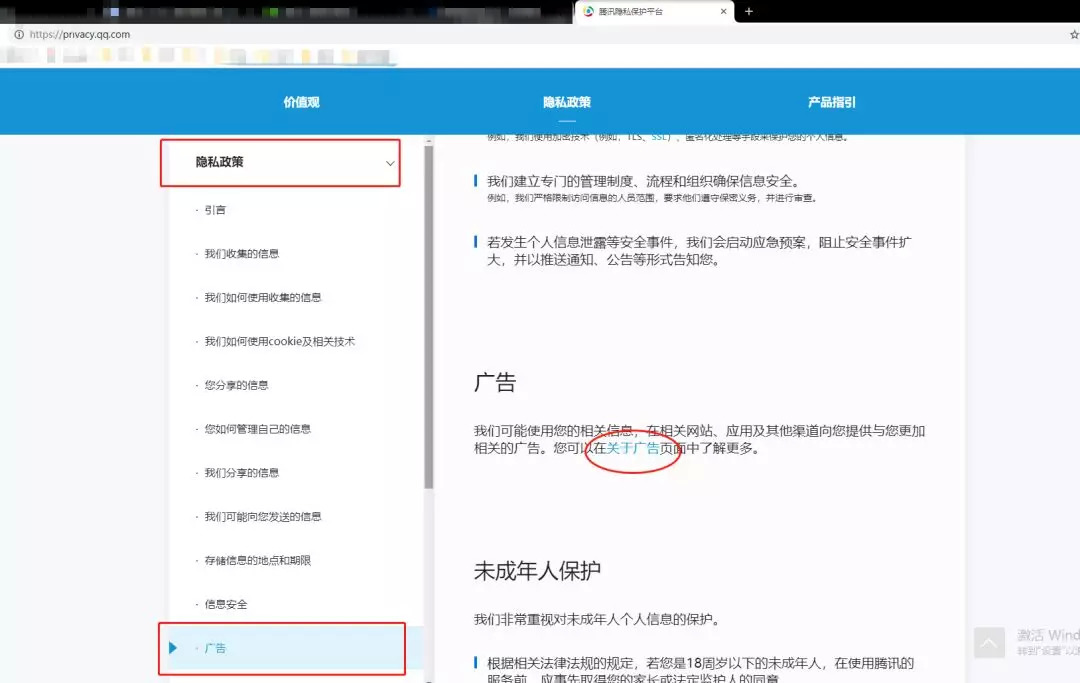This screenshot has width=1080, height=683.
Task: Select 您分享的信息 sidebar entry
Action: click(236, 385)
